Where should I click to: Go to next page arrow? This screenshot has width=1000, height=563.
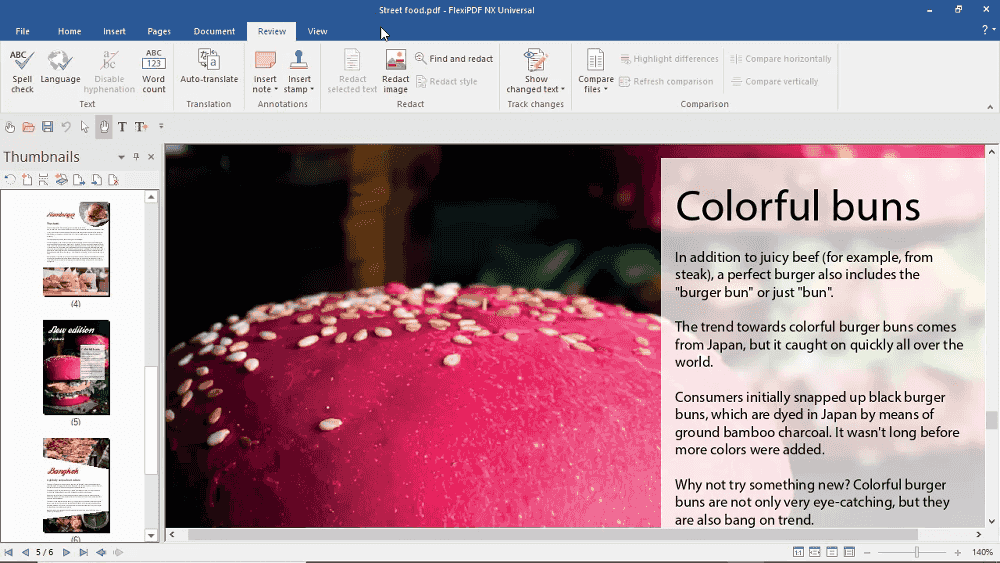point(66,552)
